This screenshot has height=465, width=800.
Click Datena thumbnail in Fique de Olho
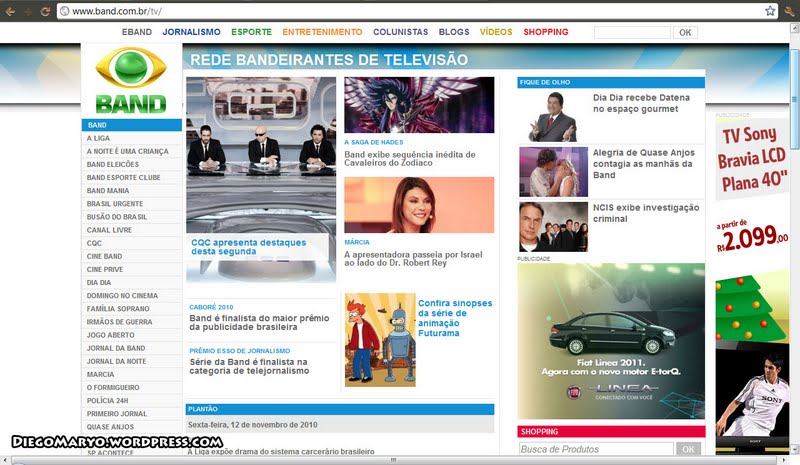click(554, 117)
